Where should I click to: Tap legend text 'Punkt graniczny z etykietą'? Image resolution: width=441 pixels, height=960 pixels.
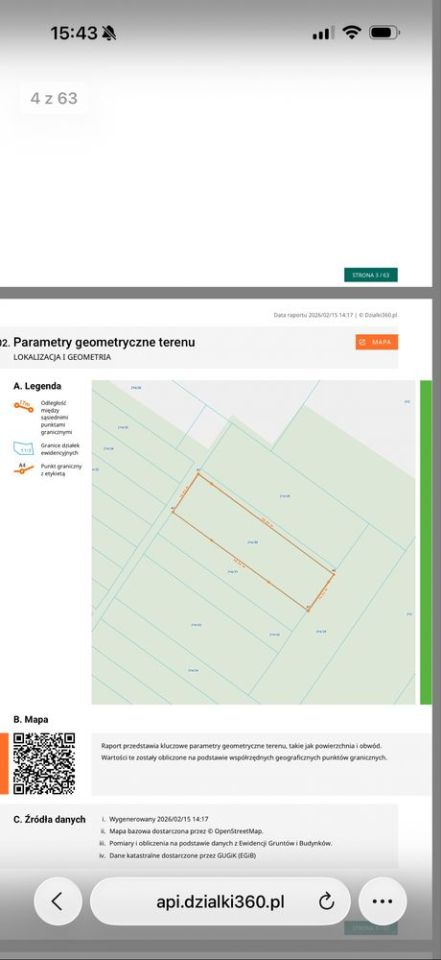61,470
